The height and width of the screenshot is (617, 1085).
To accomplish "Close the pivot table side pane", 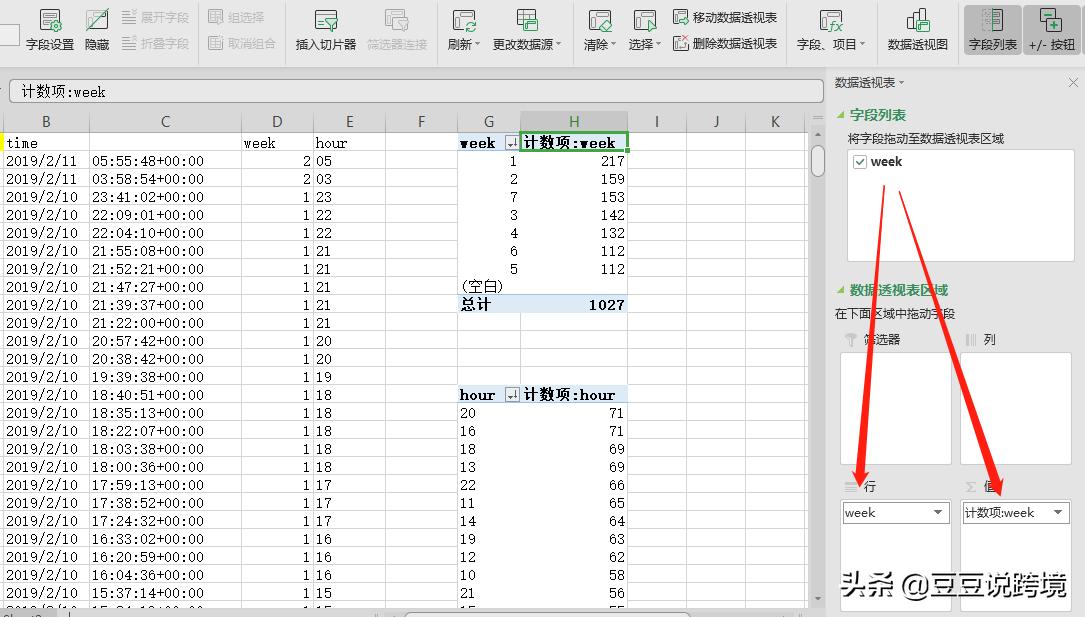I will (1074, 83).
